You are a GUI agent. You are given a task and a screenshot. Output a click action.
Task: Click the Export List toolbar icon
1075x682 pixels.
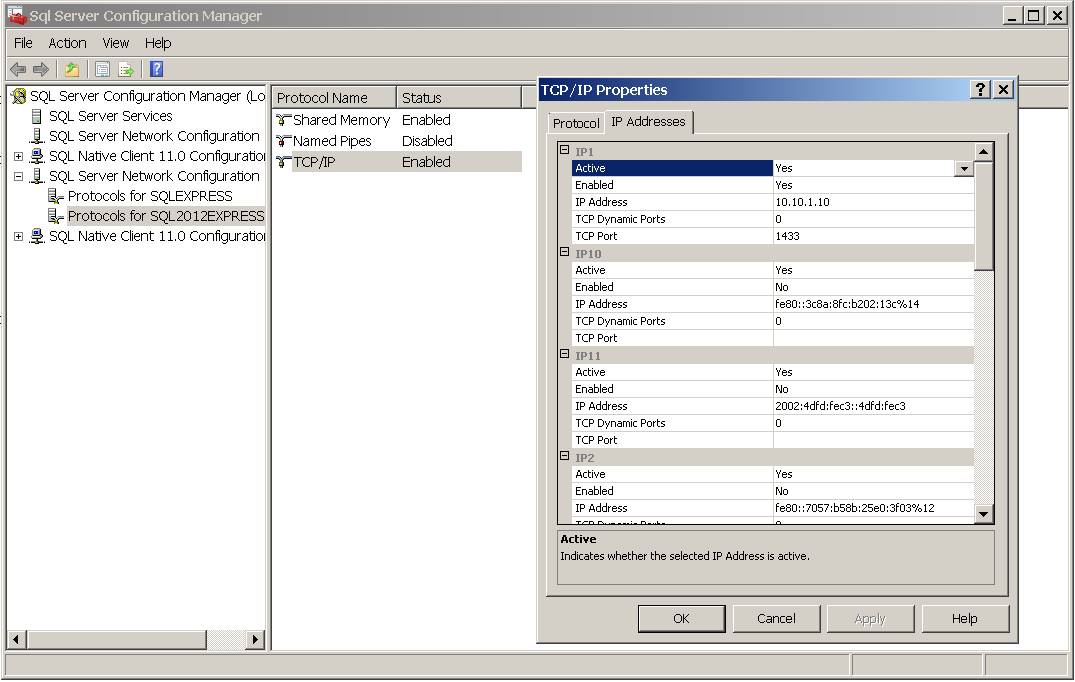point(126,69)
